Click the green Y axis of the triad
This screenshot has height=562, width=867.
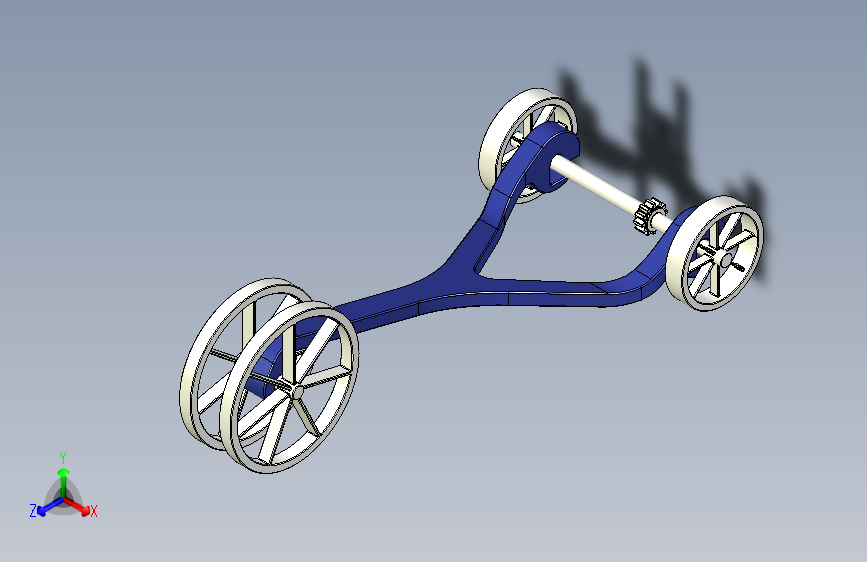(64, 483)
